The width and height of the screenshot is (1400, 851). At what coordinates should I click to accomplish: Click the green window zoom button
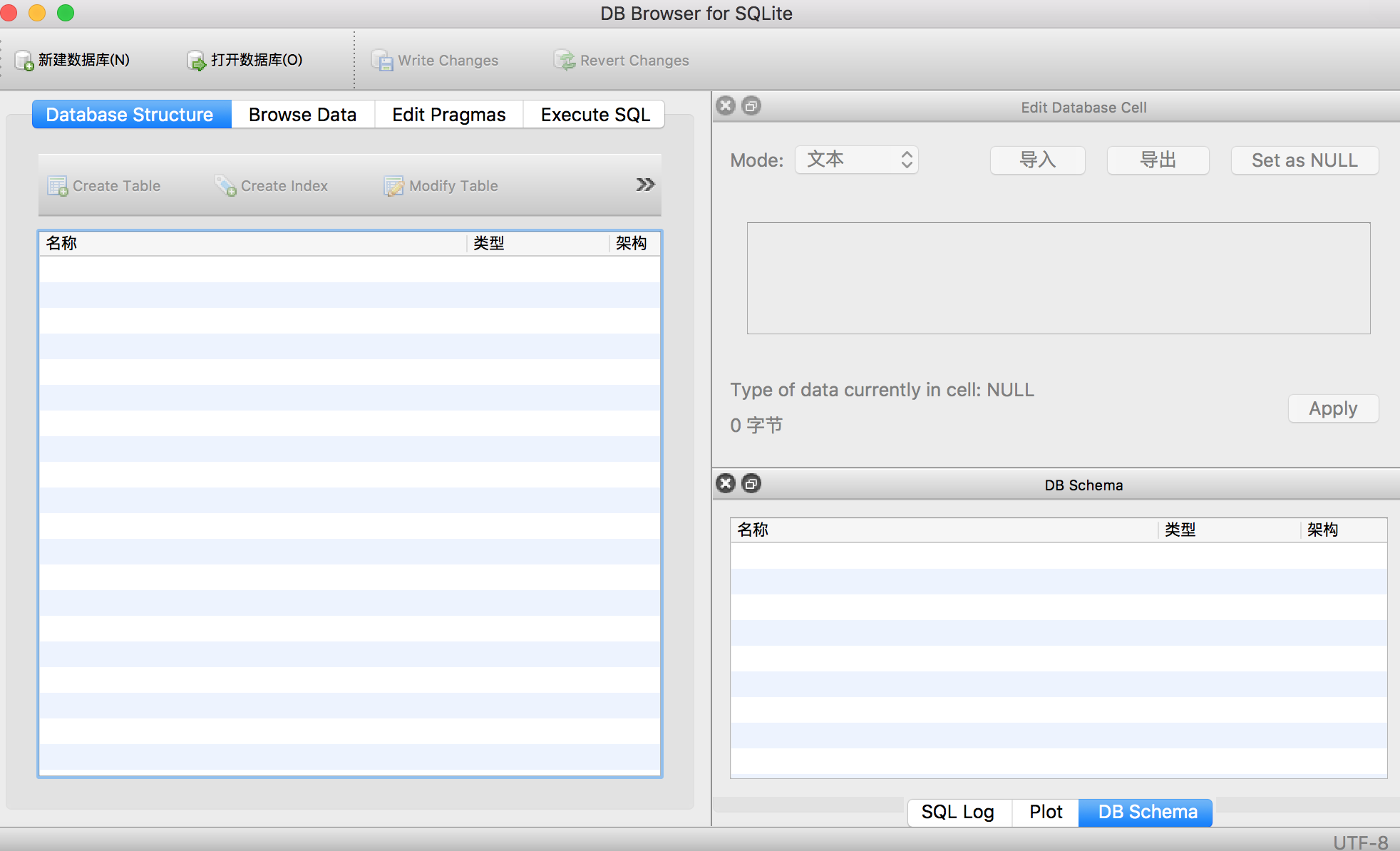pos(66,13)
